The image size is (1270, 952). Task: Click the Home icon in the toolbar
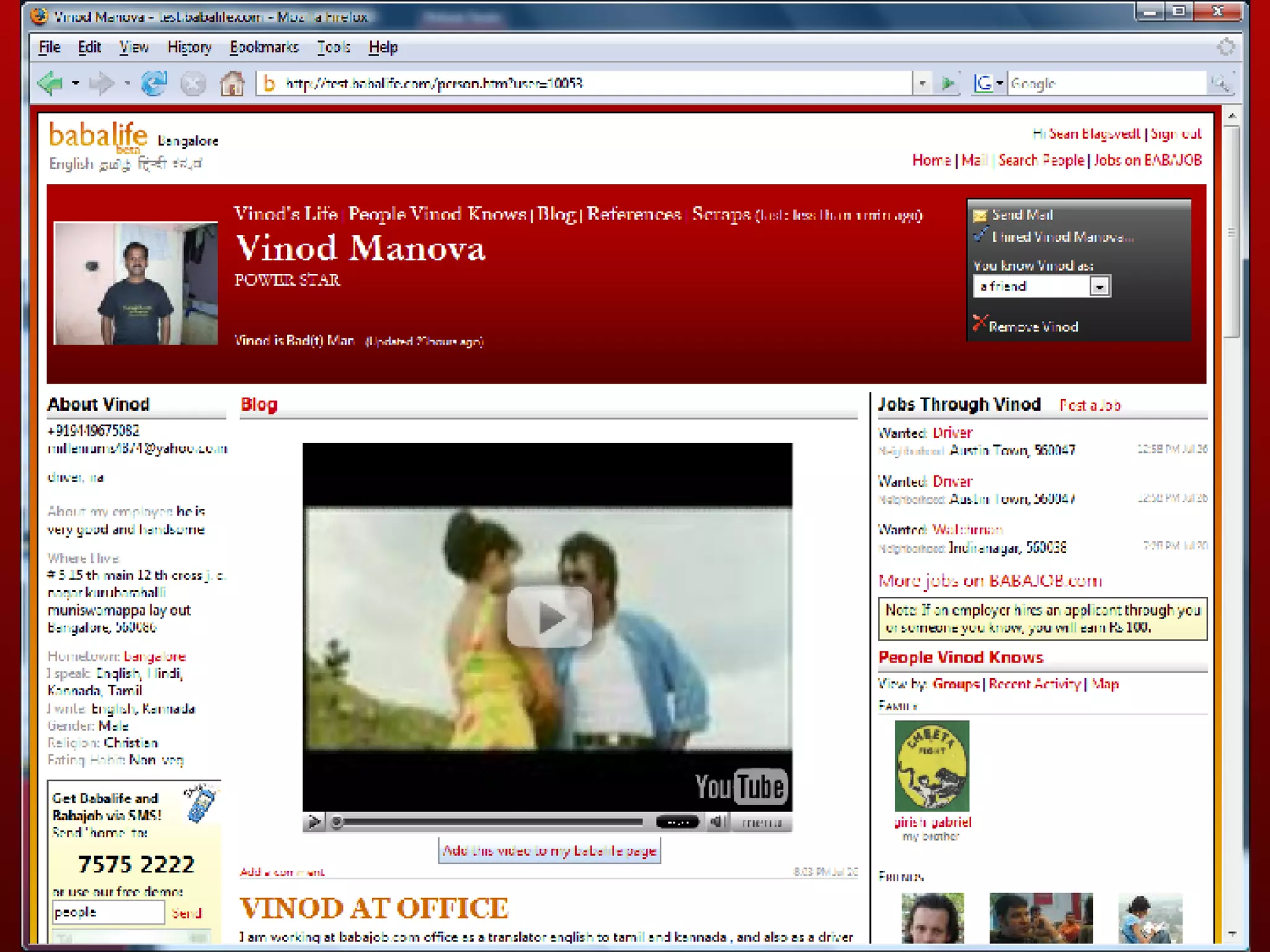(233, 83)
